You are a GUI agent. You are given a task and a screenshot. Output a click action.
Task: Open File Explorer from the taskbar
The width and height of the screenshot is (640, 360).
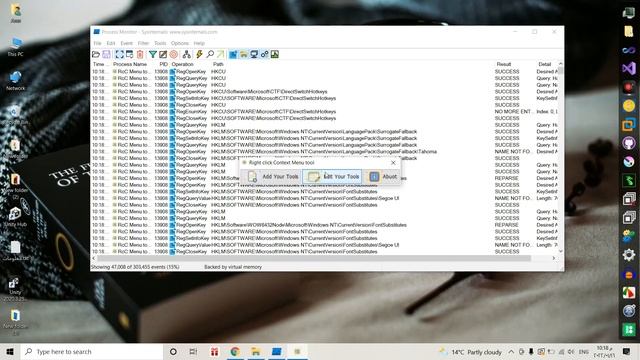click(256, 351)
